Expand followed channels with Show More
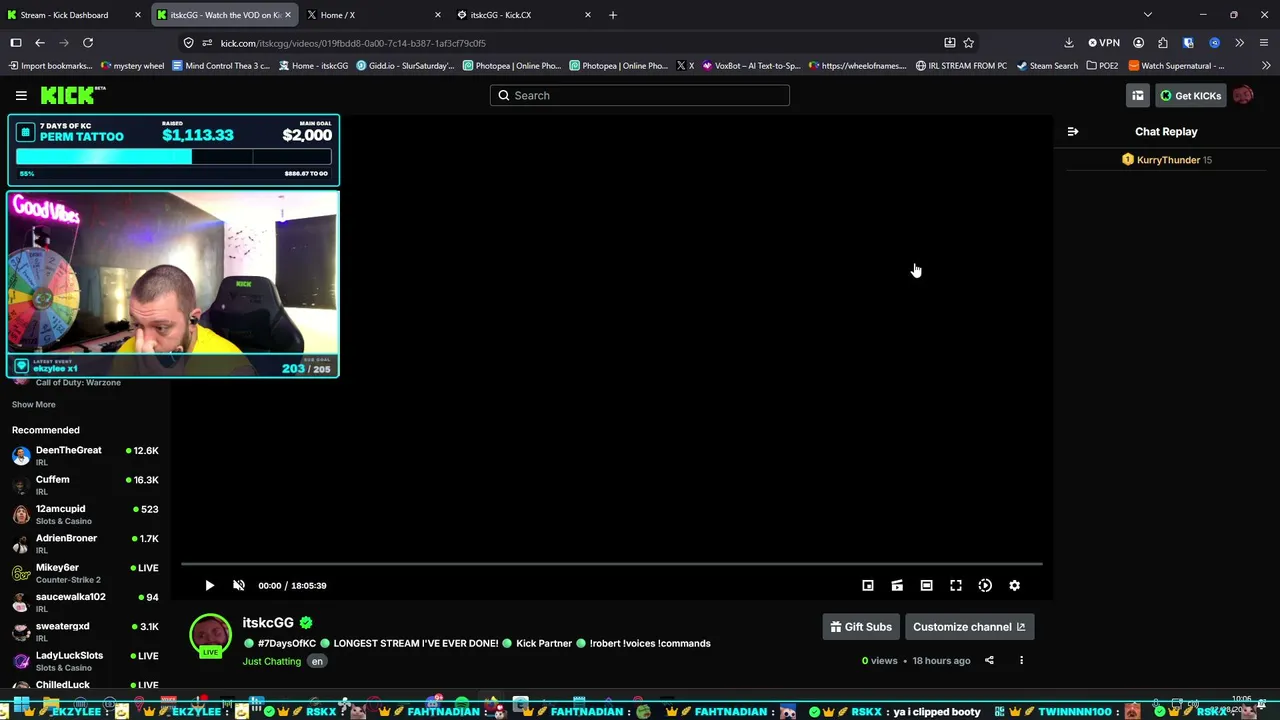1280x720 pixels. (34, 405)
